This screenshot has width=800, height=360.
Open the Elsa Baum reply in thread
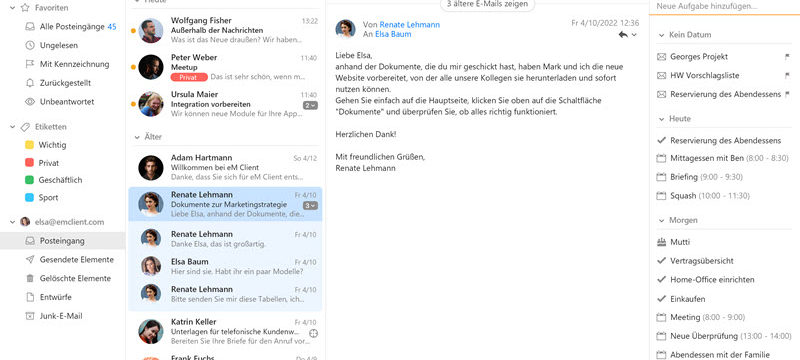click(226, 266)
